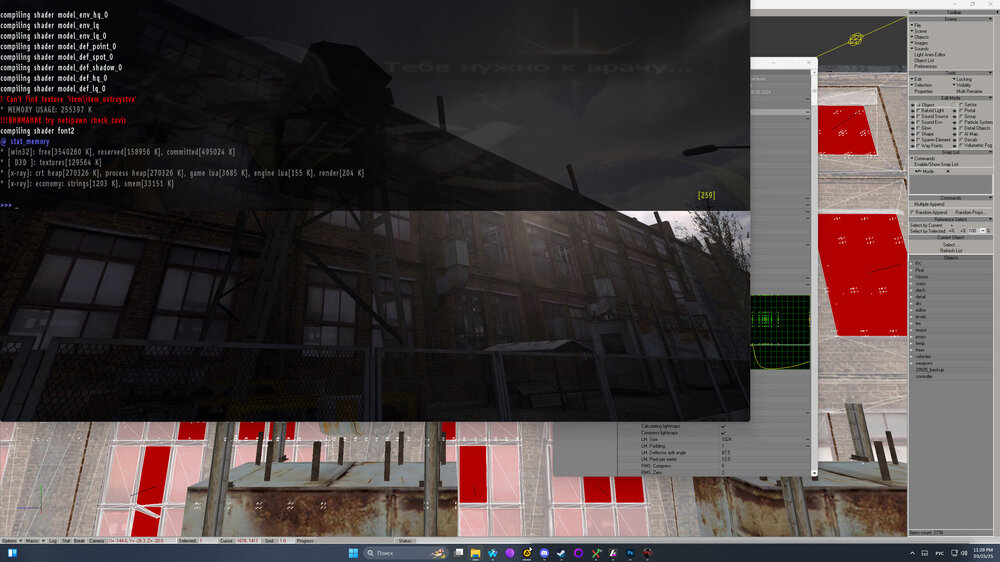This screenshot has width=1000, height=562.
Task: Open the File menu in the Scene panel
Action: tap(917, 26)
